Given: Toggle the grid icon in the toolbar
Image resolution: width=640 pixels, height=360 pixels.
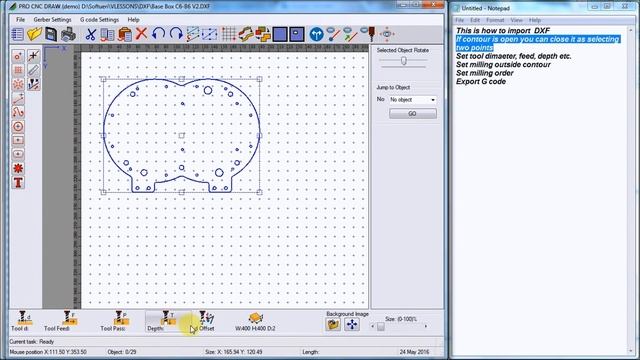Looking at the screenshot, I should (229, 34).
